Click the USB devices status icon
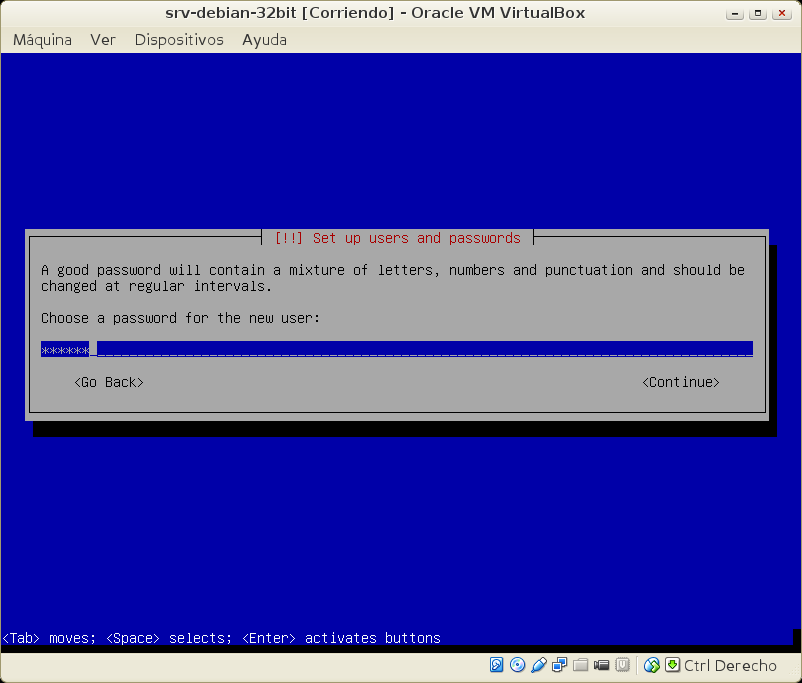This screenshot has height=683, width=802. click(538, 665)
